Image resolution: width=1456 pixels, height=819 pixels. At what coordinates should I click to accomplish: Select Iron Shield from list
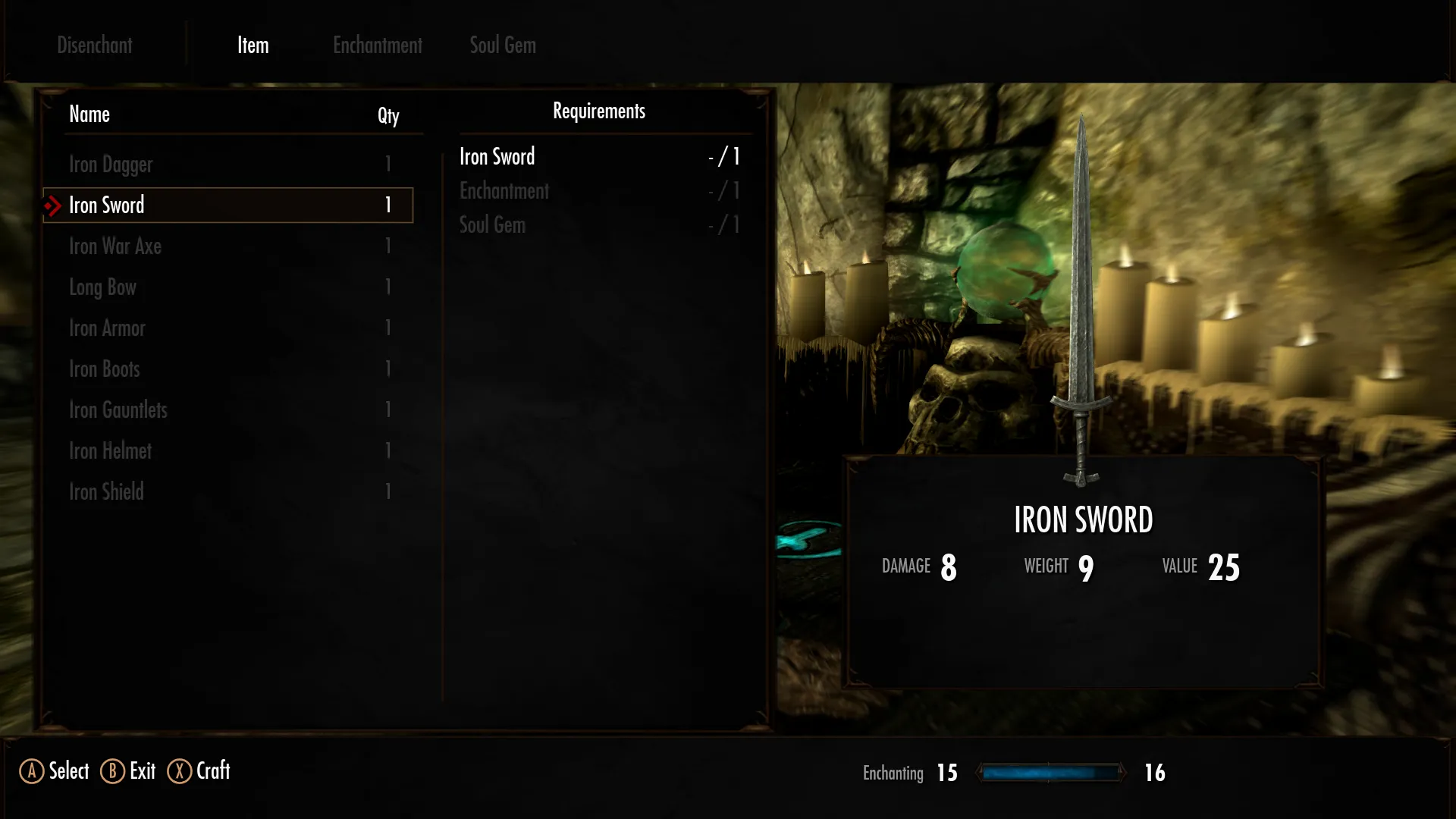pyautogui.click(x=107, y=491)
